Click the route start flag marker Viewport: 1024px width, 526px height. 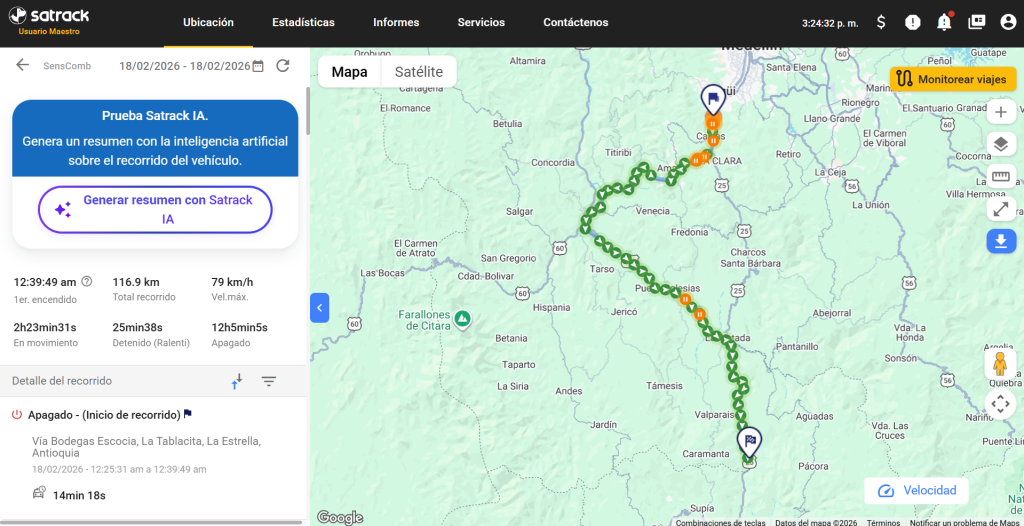click(x=713, y=99)
